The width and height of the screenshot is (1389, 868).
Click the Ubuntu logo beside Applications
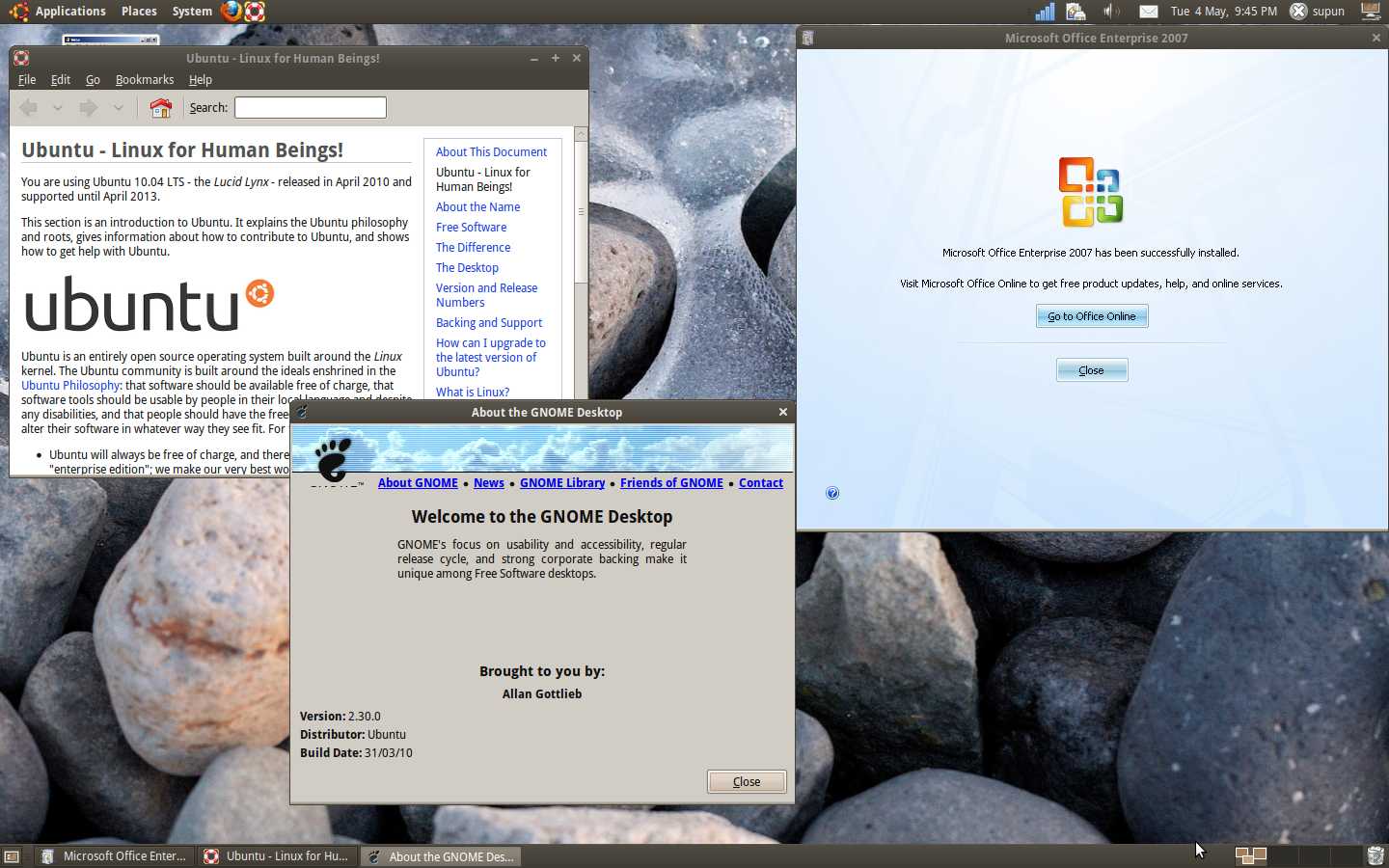(19, 12)
